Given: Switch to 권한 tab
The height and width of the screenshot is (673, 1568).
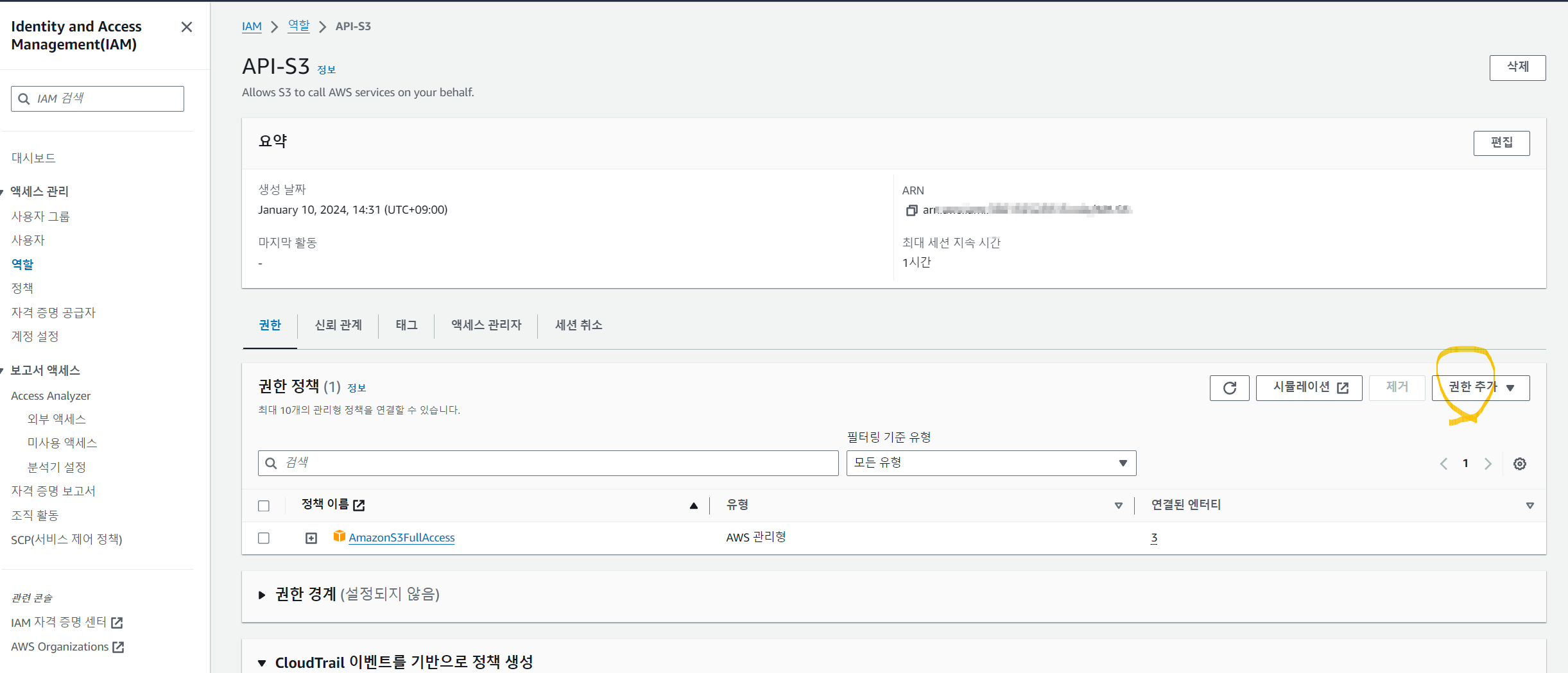Looking at the screenshot, I should [270, 325].
